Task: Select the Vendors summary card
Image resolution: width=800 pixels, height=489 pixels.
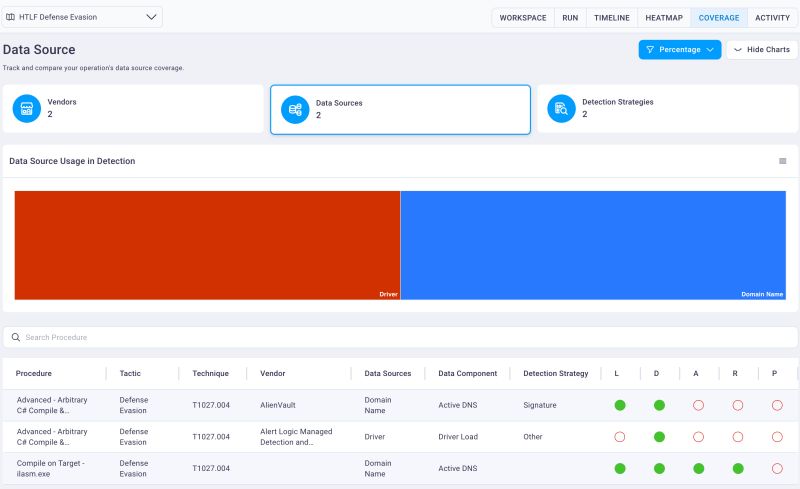Action: 133,109
